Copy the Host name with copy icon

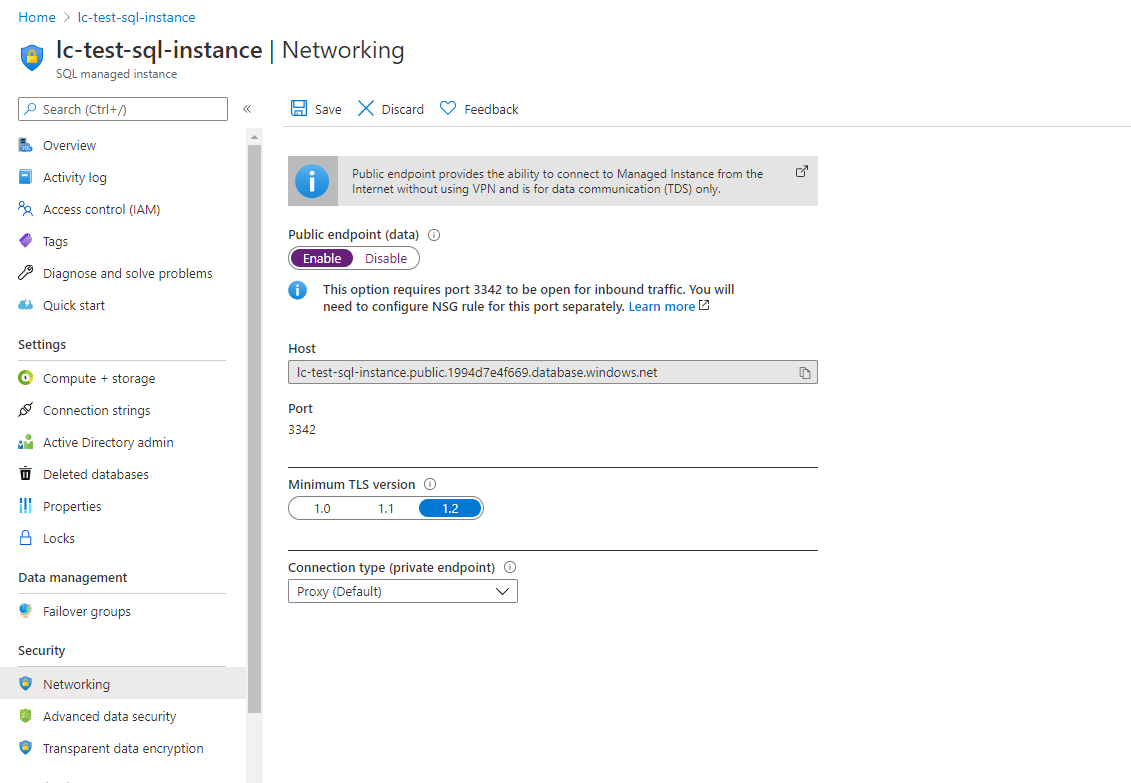click(x=804, y=373)
